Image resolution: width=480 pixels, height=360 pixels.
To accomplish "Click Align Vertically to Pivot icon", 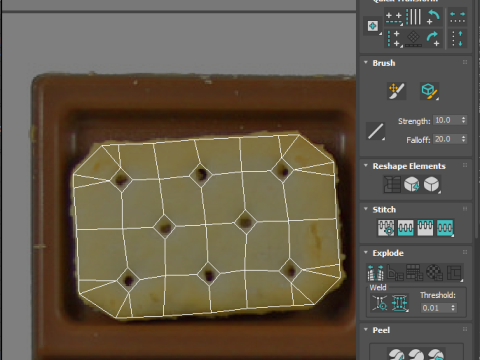I will (394, 39).
